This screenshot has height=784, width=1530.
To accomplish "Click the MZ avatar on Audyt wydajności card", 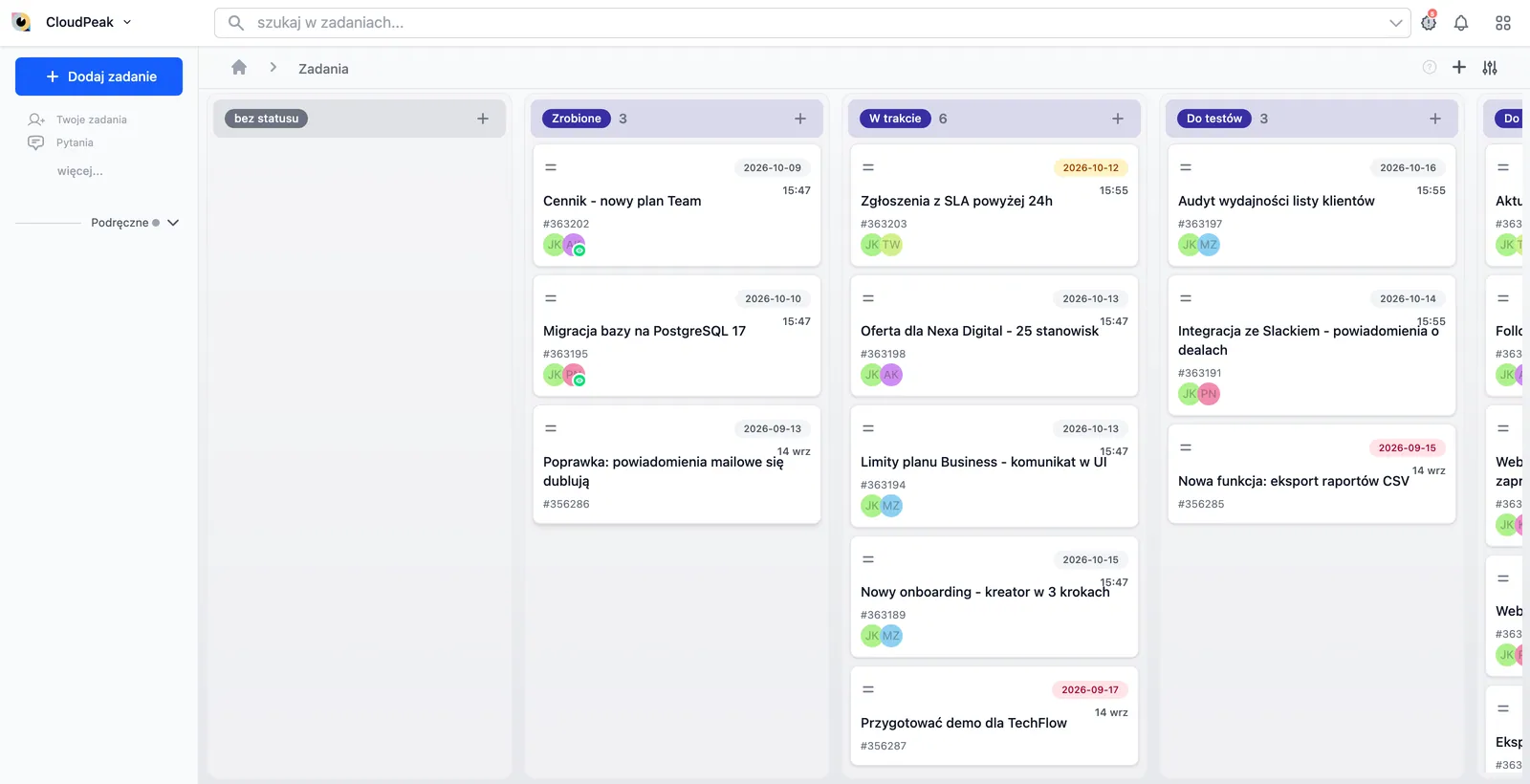I will click(x=1209, y=245).
